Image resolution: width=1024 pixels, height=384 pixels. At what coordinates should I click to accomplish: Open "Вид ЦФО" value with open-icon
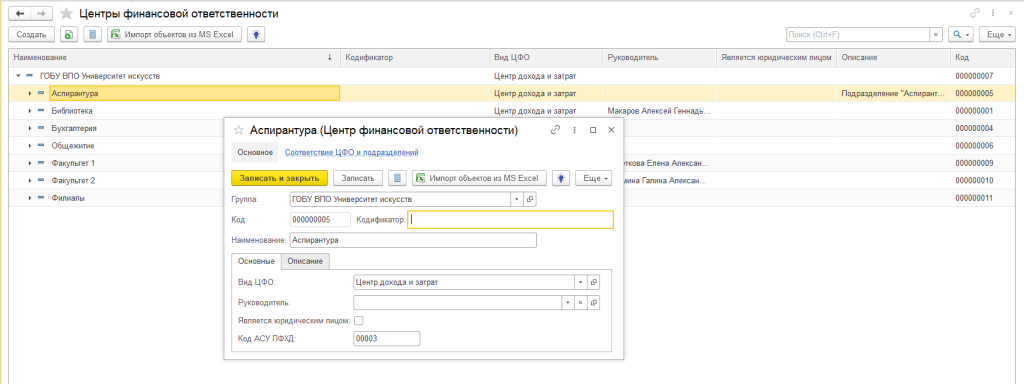[594, 282]
